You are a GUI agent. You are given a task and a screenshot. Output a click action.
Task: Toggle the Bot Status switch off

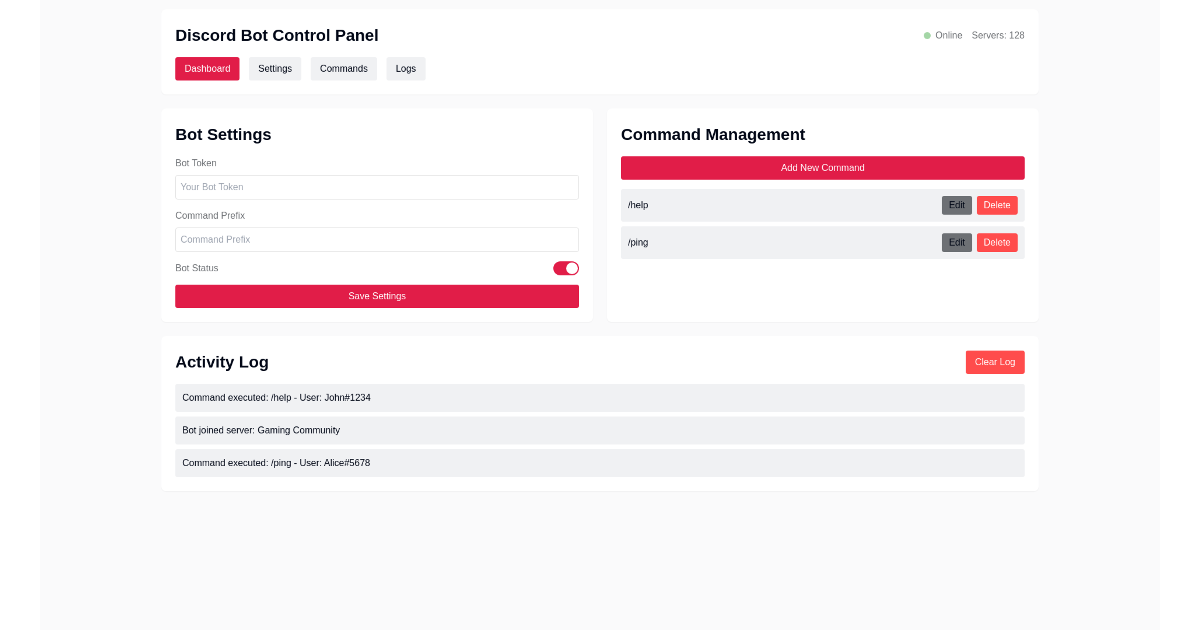pos(565,268)
